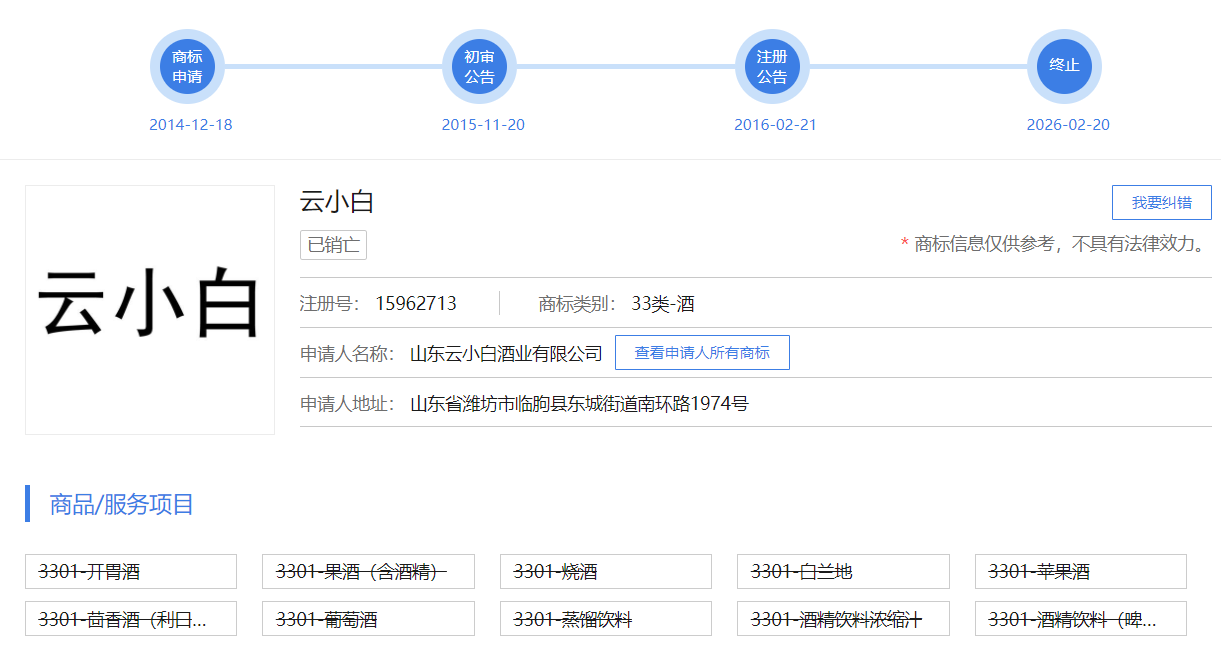Click the 云小白 trademark title
Screen dimensions: 1221x663
(337, 201)
